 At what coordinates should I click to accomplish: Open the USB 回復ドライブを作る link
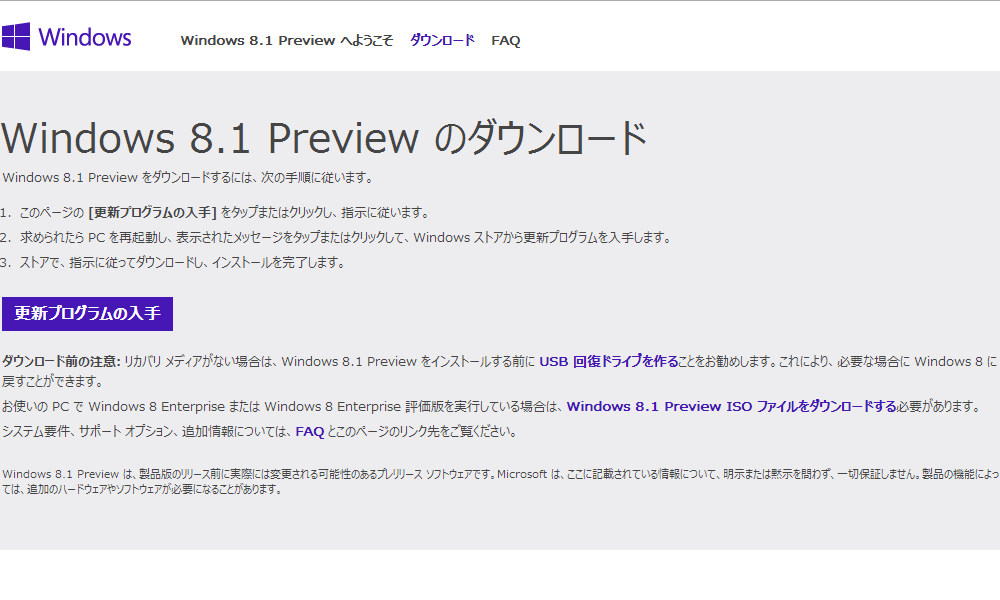click(x=608, y=362)
